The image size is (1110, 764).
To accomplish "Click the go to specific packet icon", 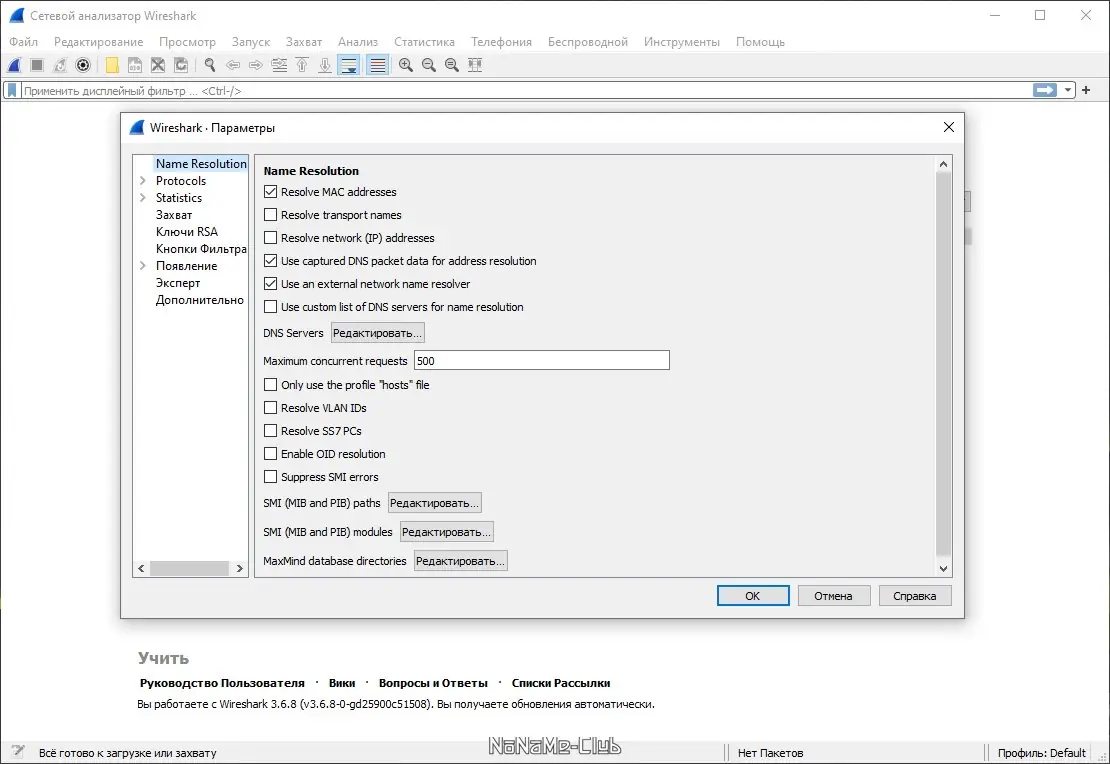I will [279, 65].
